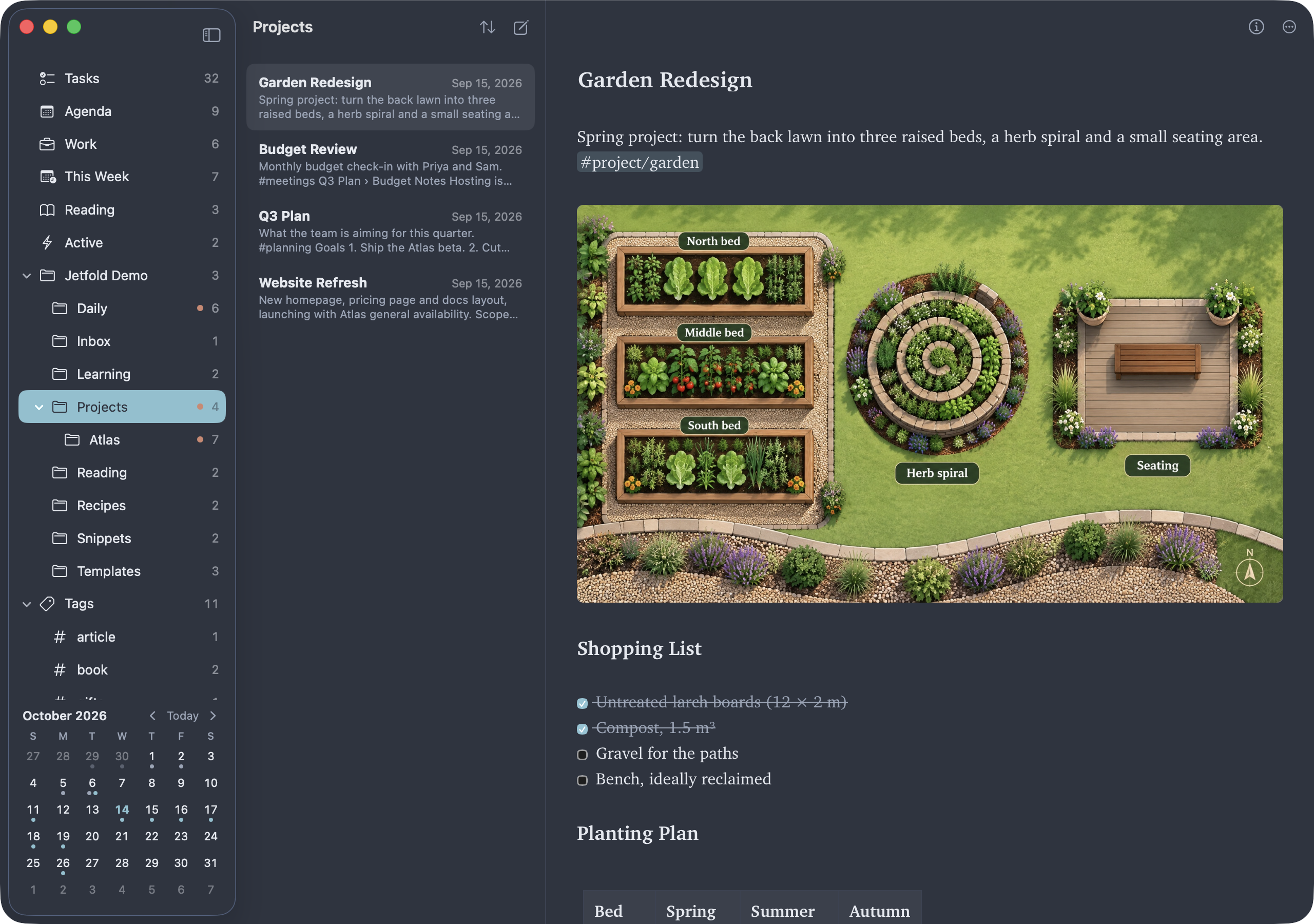Create a new note with compose icon
This screenshot has height=924, width=1314.
click(521, 27)
